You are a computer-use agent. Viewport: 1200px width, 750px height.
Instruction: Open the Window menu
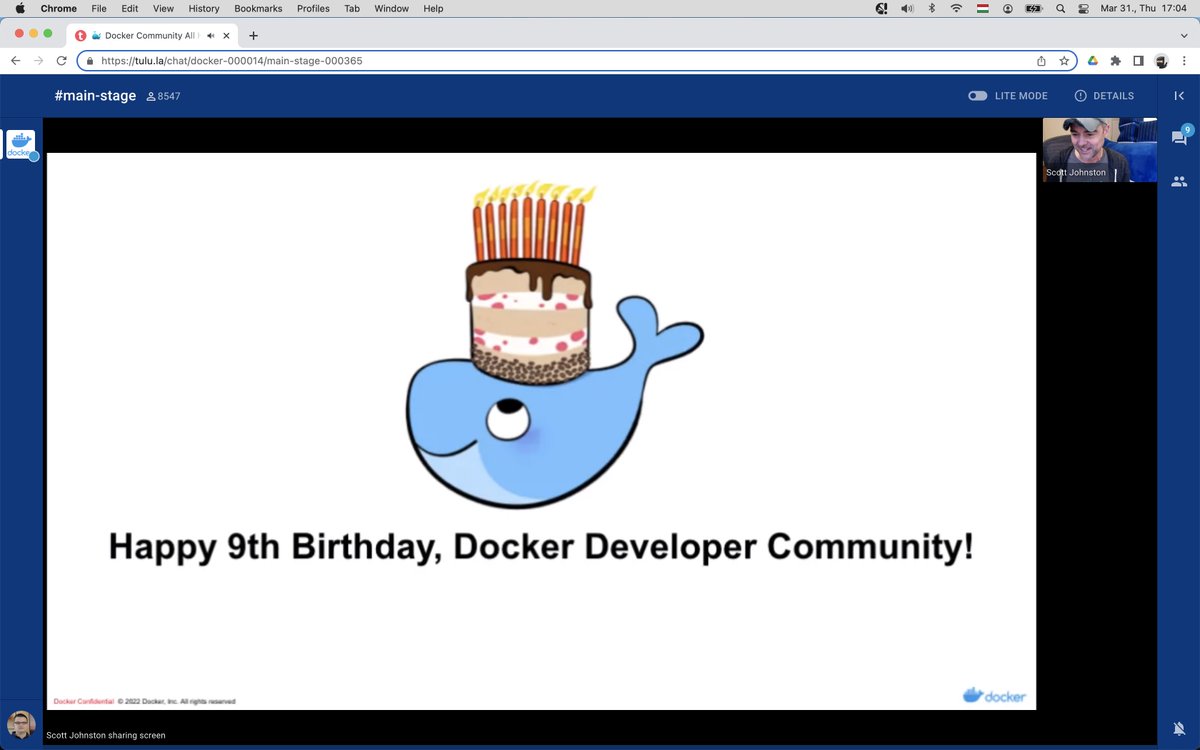[391, 8]
